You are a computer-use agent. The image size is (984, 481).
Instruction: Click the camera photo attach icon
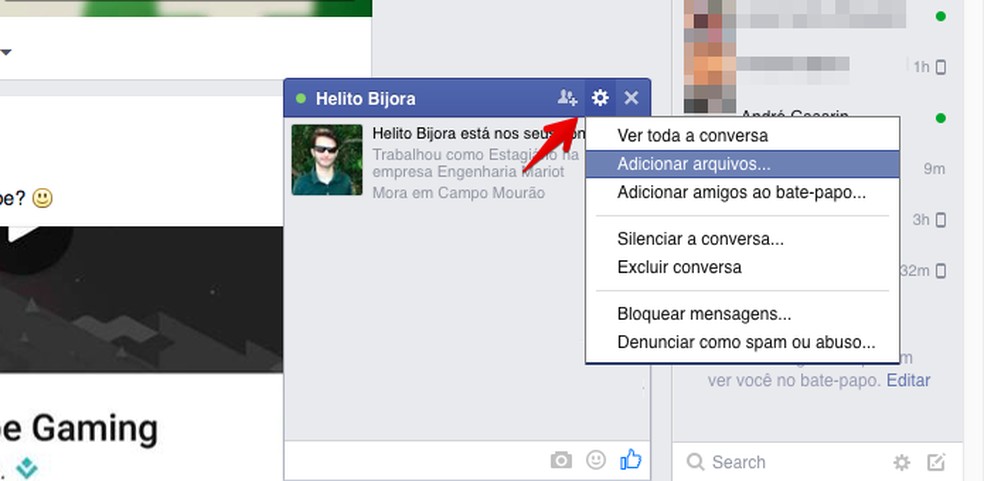click(561, 461)
